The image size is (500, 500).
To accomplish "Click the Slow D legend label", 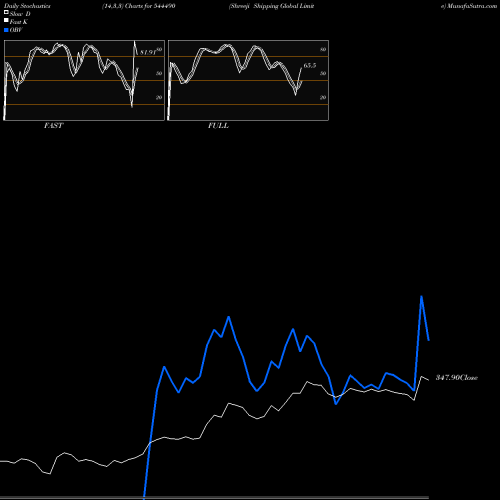I will (20, 14).
